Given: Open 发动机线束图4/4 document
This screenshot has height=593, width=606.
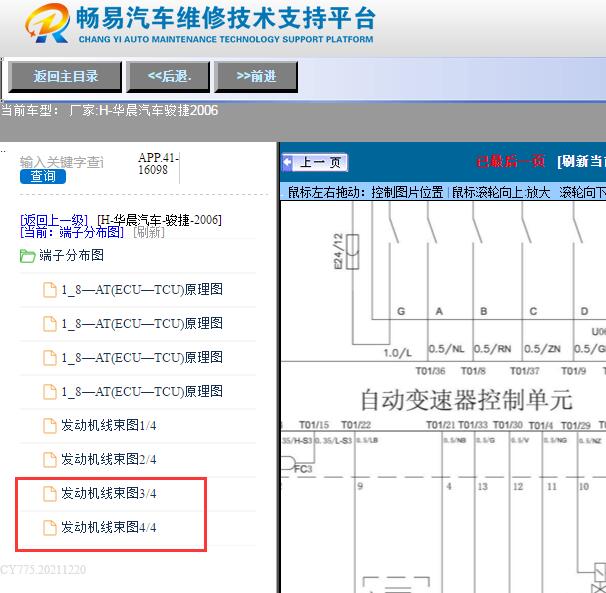Looking at the screenshot, I should point(109,528).
